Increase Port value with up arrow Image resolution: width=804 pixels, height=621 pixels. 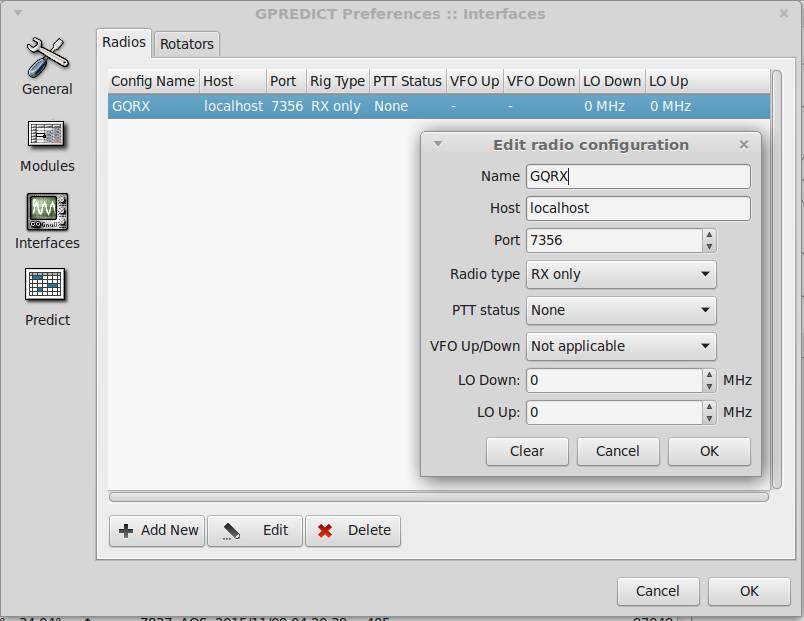click(709, 234)
